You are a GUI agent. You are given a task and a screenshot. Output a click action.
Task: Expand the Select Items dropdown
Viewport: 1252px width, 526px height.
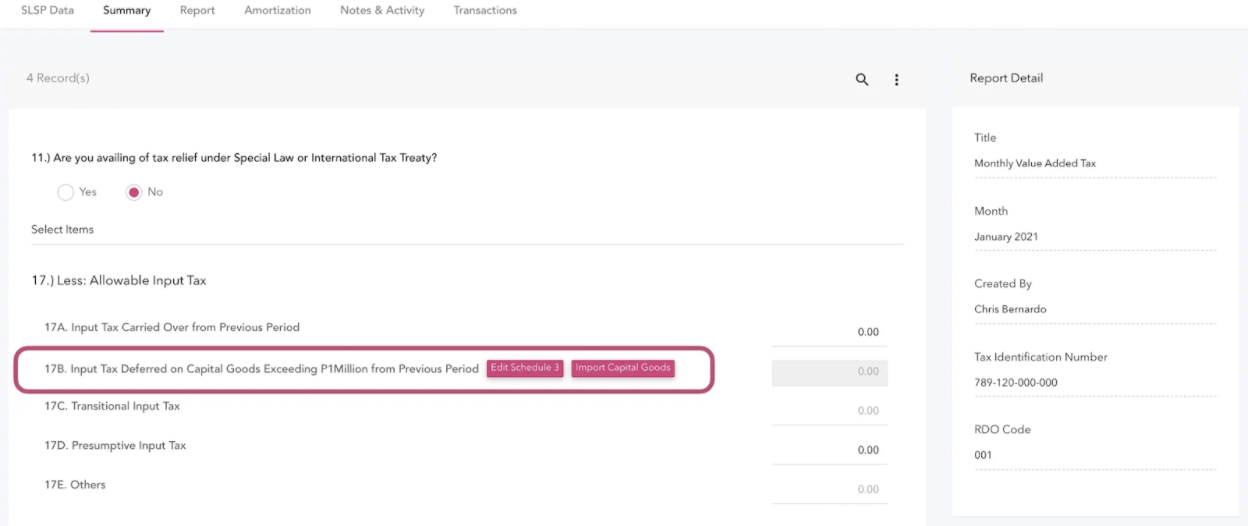(x=466, y=230)
